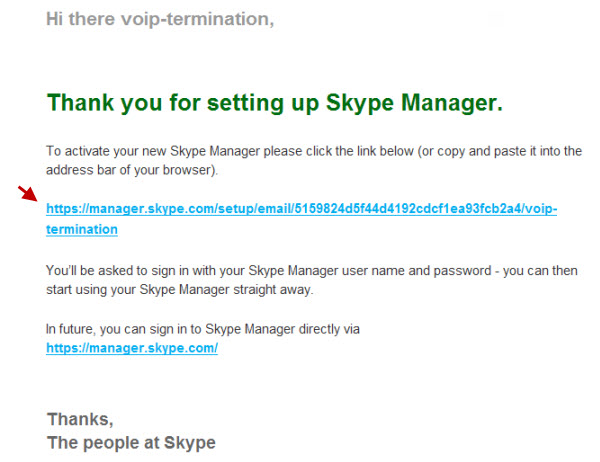Click the word "directly" before the second link

pos(319,329)
